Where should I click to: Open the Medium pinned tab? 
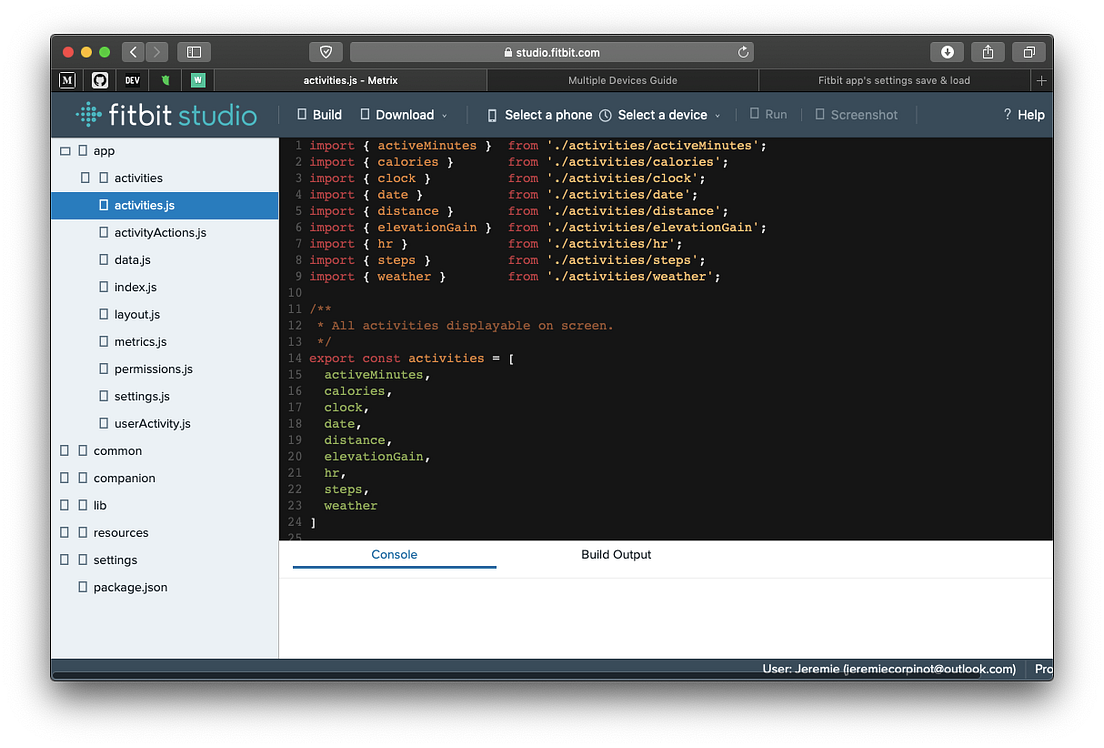[67, 80]
